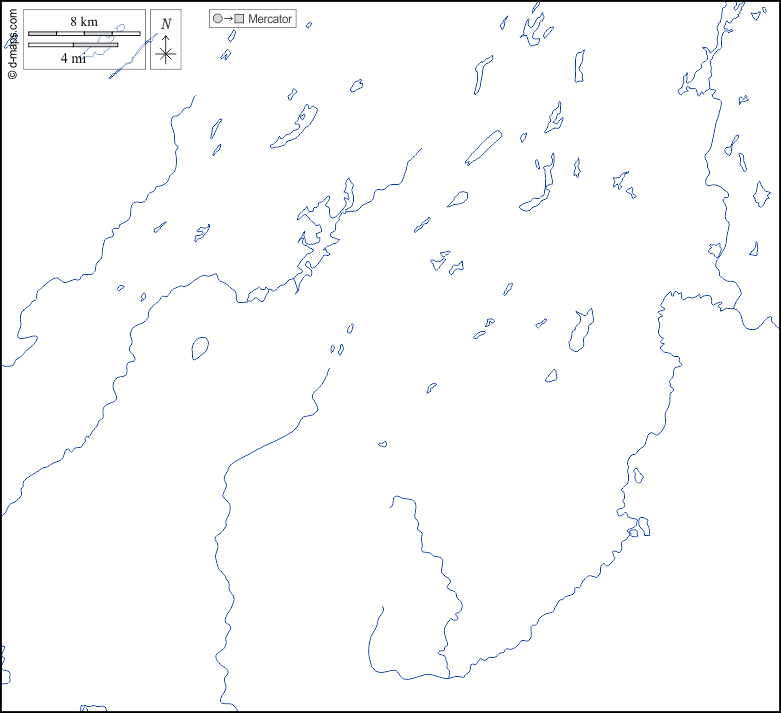Select the long diagonal sausage-shaped lake
The width and height of the screenshot is (781, 713).
click(483, 148)
